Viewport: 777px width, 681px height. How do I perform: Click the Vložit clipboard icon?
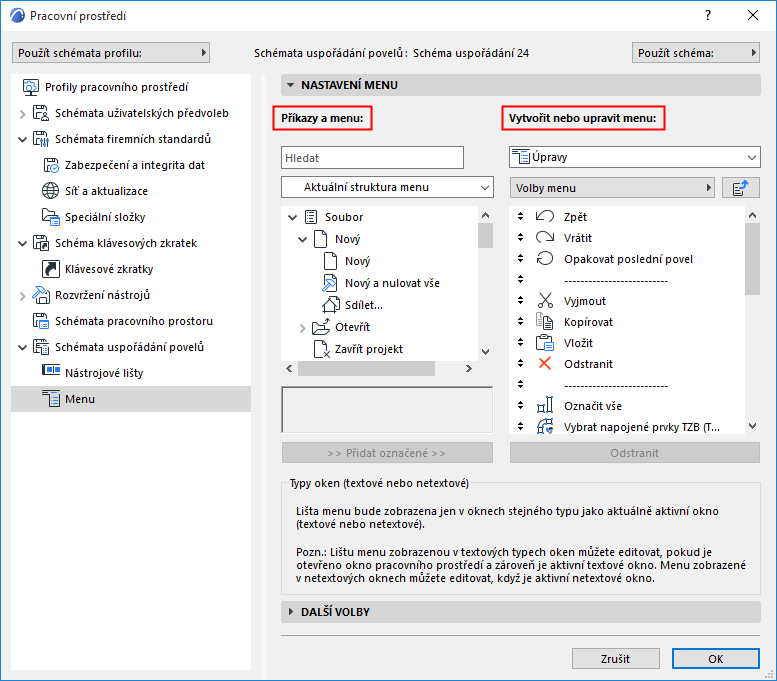[545, 343]
